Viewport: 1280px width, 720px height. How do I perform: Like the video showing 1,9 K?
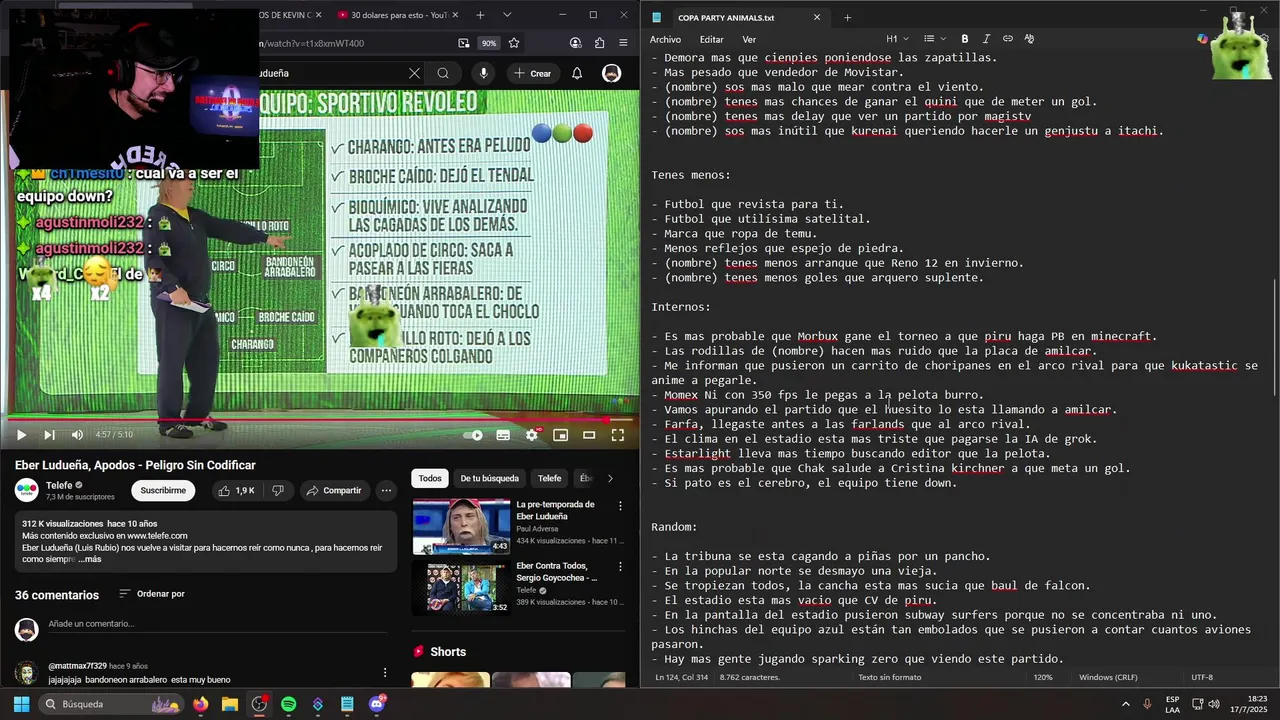tap(236, 491)
